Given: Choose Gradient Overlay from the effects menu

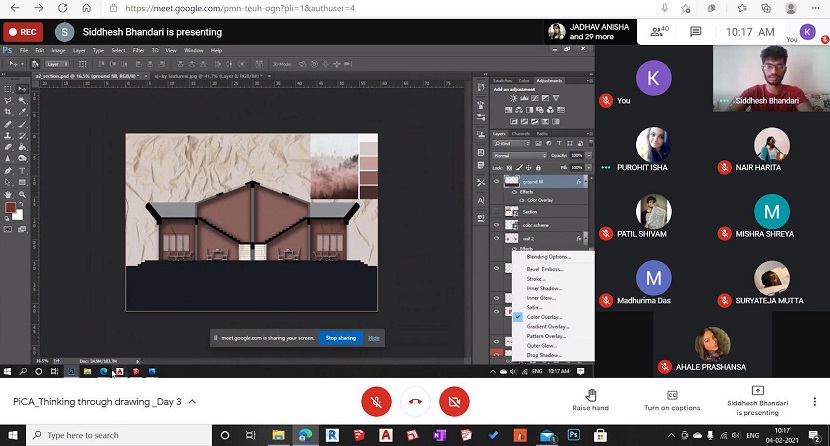Looking at the screenshot, I should 548,326.
